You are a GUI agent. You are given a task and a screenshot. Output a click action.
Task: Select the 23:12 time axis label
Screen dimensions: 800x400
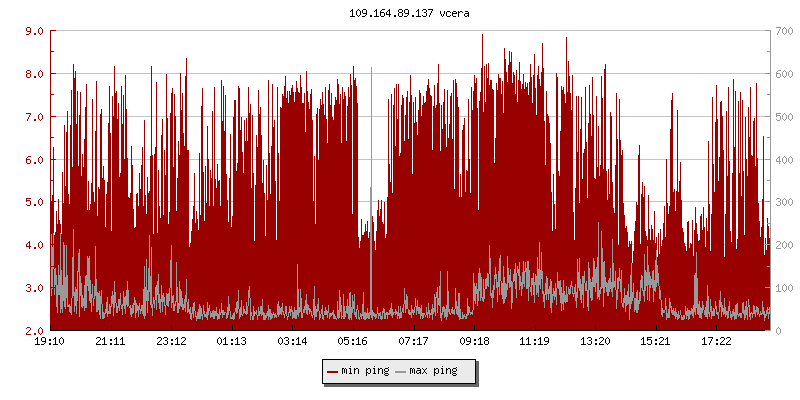tap(171, 341)
